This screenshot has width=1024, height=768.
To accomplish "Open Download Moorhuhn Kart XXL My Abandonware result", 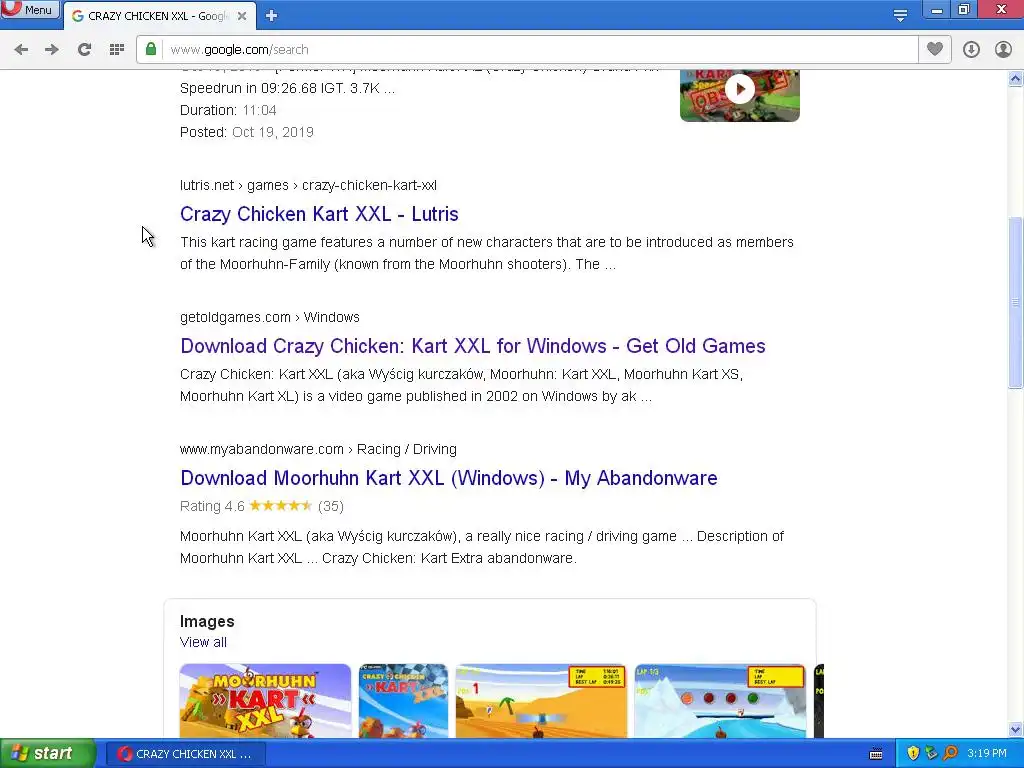I will 449,478.
